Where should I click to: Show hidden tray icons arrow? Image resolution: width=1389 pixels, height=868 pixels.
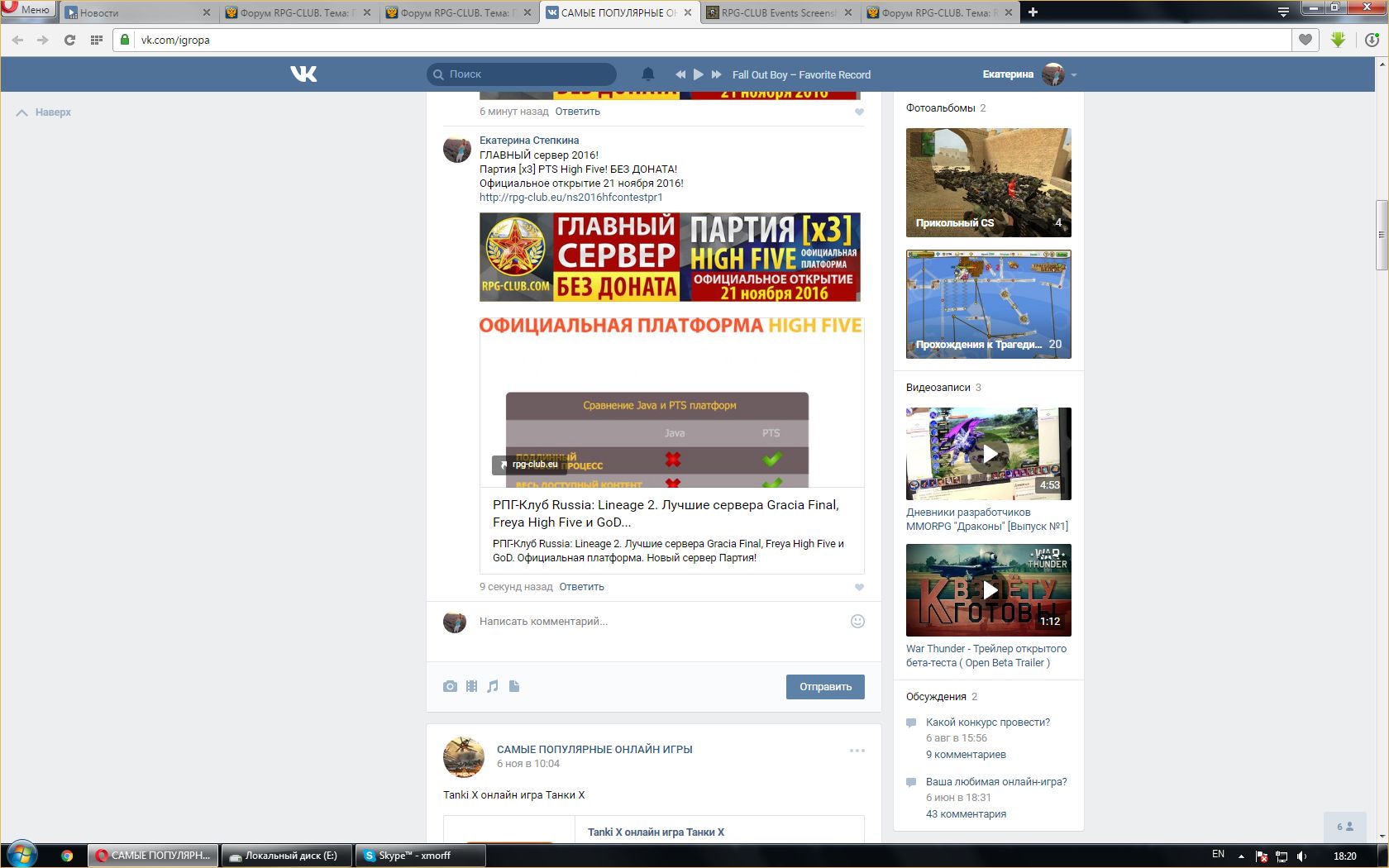coord(1241,856)
